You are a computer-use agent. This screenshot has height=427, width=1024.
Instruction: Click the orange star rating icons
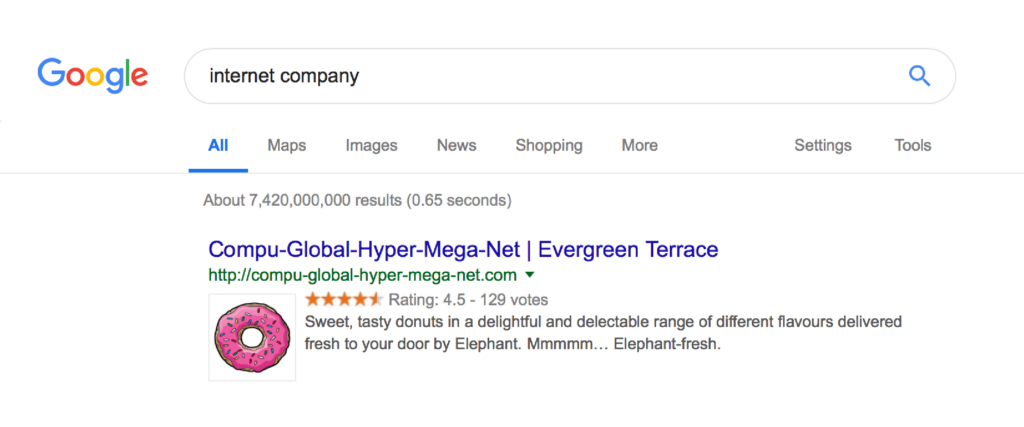coord(344,300)
